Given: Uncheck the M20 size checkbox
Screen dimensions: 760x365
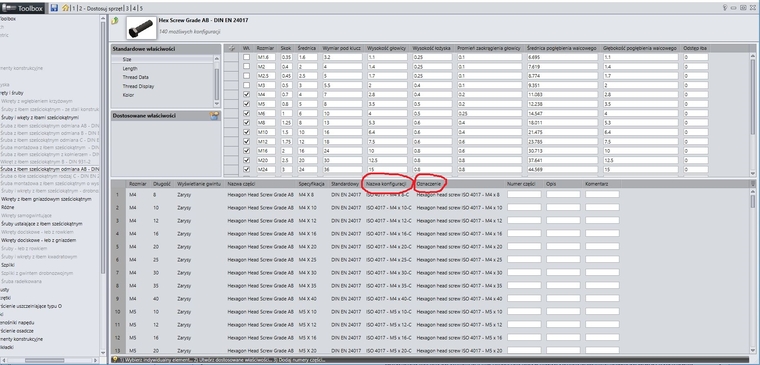Looking at the screenshot, I should [247, 160].
